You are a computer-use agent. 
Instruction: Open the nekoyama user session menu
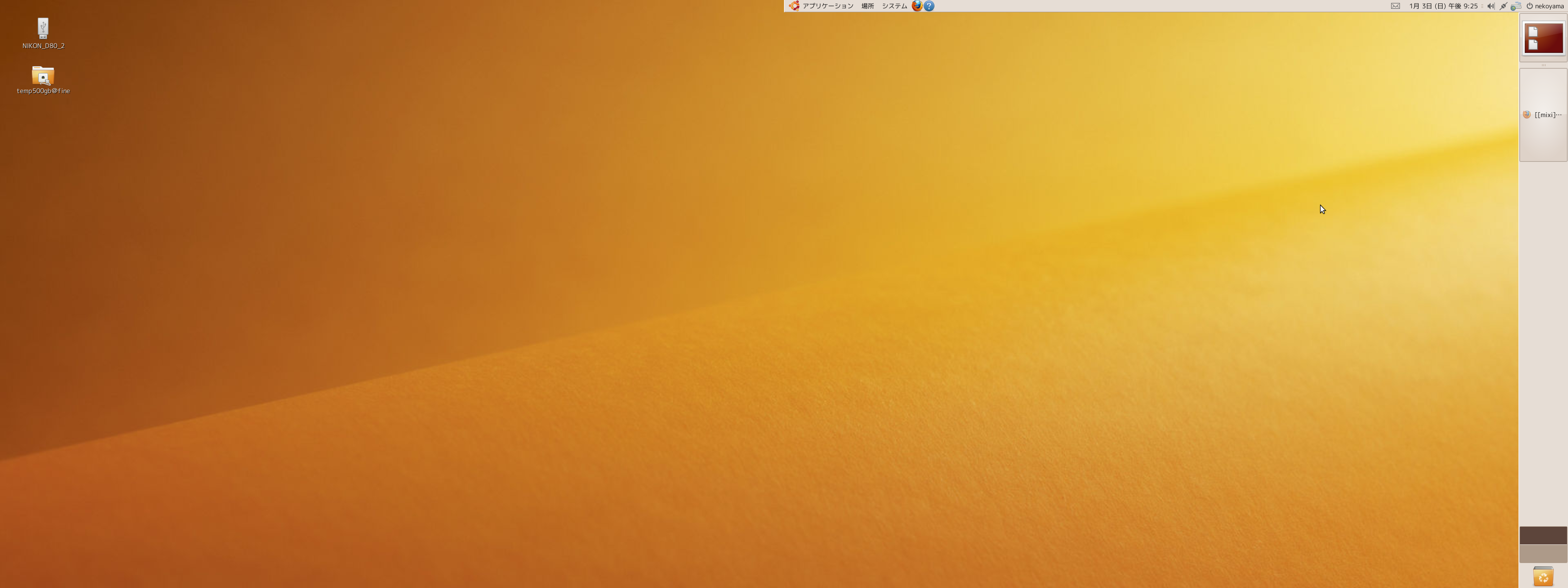(x=1545, y=6)
